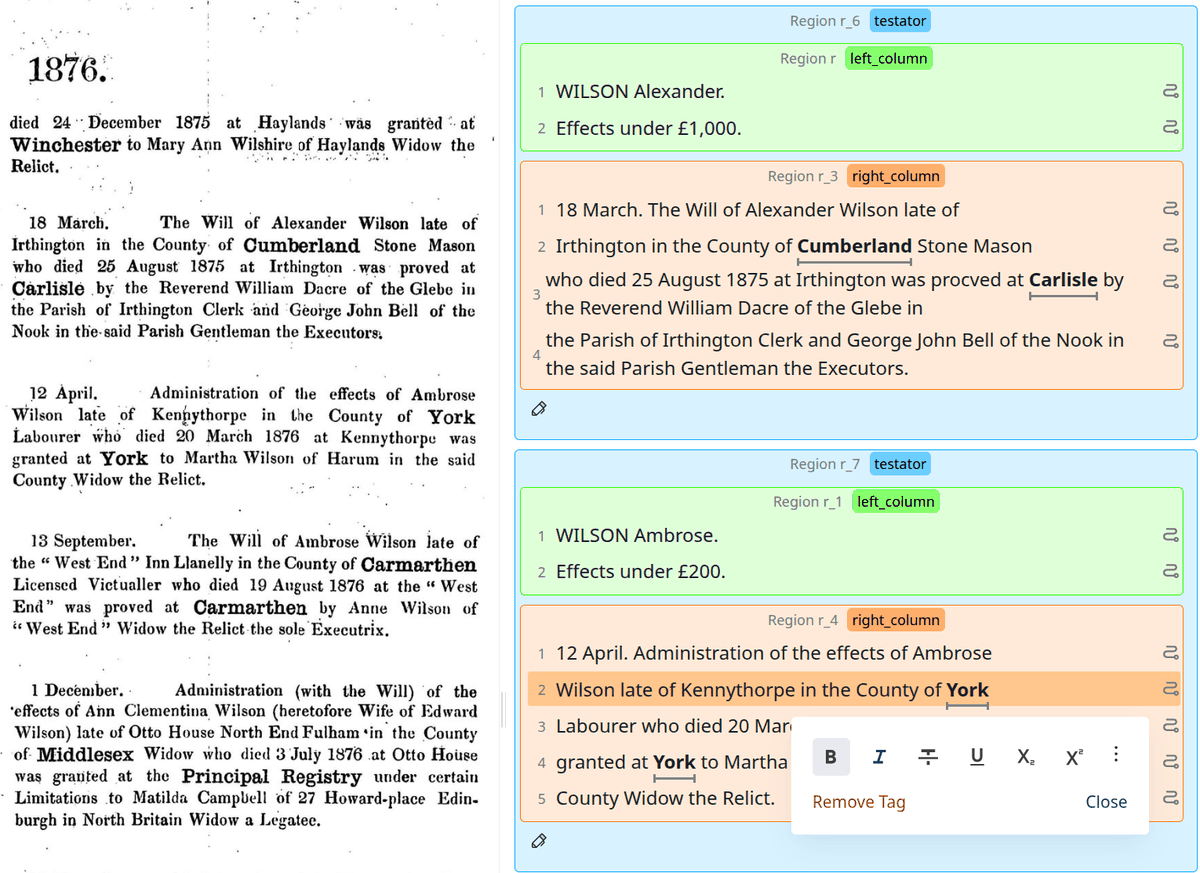Apply superscript formatting from the popup toolbar
The image size is (1200, 873).
1073,757
